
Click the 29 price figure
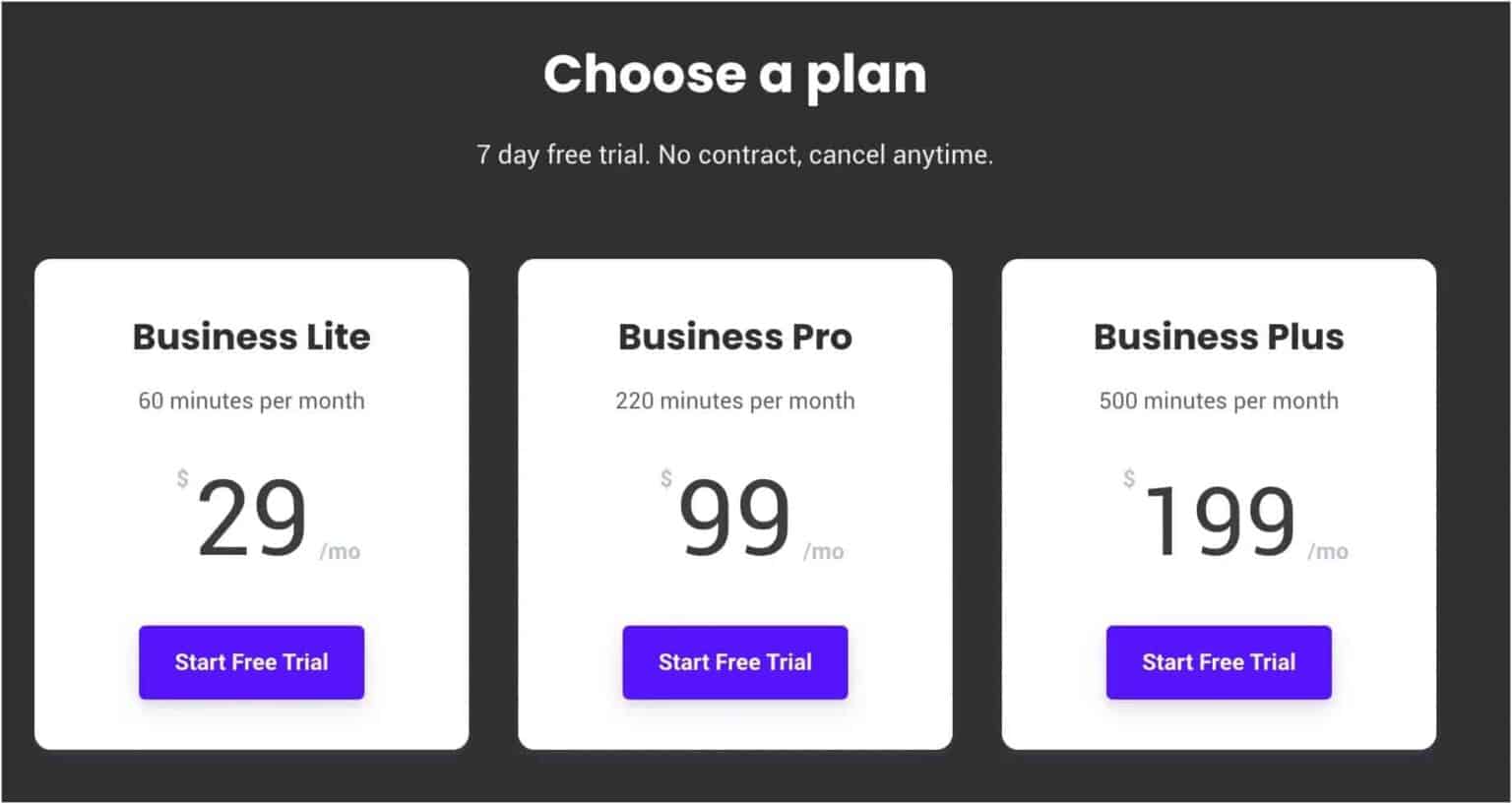click(252, 519)
